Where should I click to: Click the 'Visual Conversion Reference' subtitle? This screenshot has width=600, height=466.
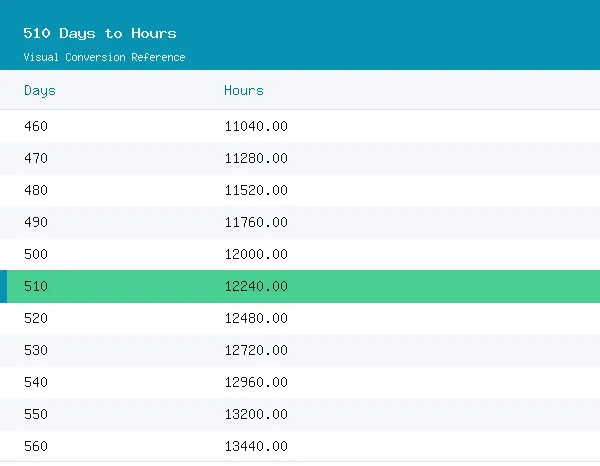[x=104, y=57]
